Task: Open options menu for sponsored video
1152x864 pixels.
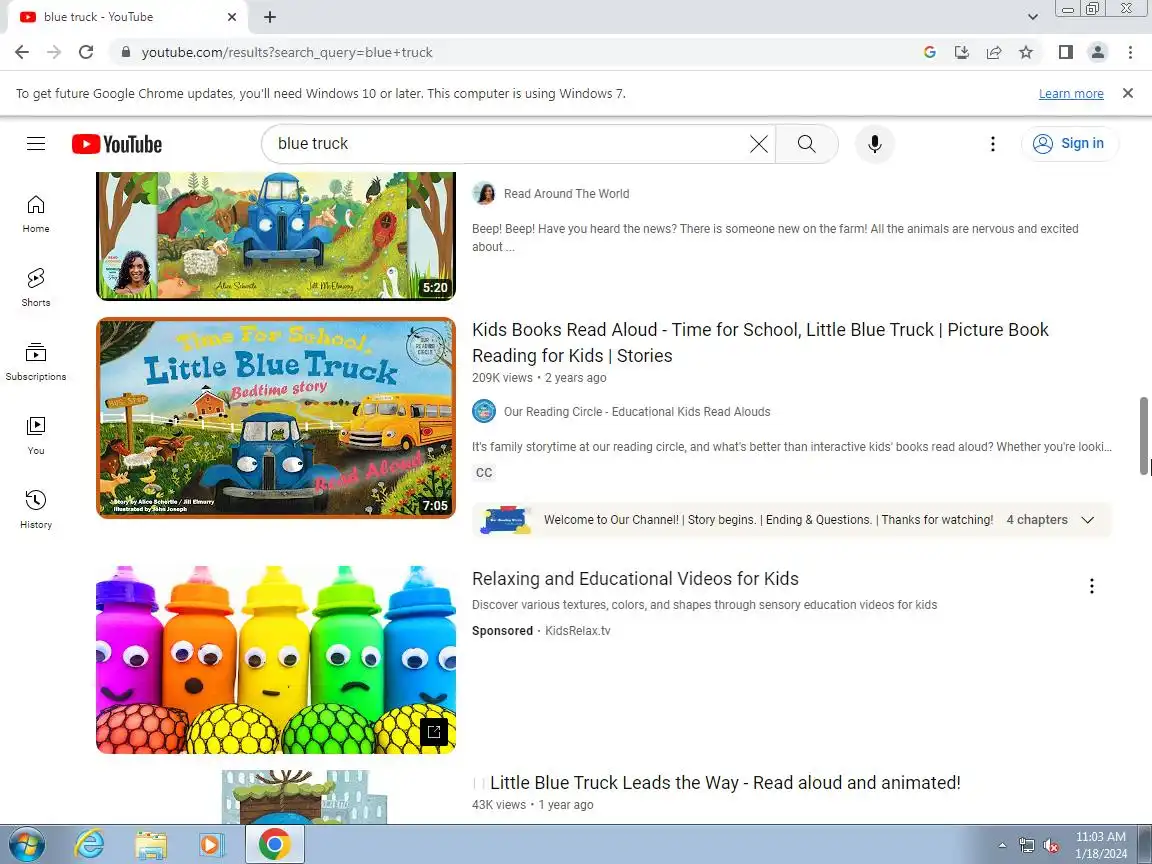Action: pos(1092,586)
